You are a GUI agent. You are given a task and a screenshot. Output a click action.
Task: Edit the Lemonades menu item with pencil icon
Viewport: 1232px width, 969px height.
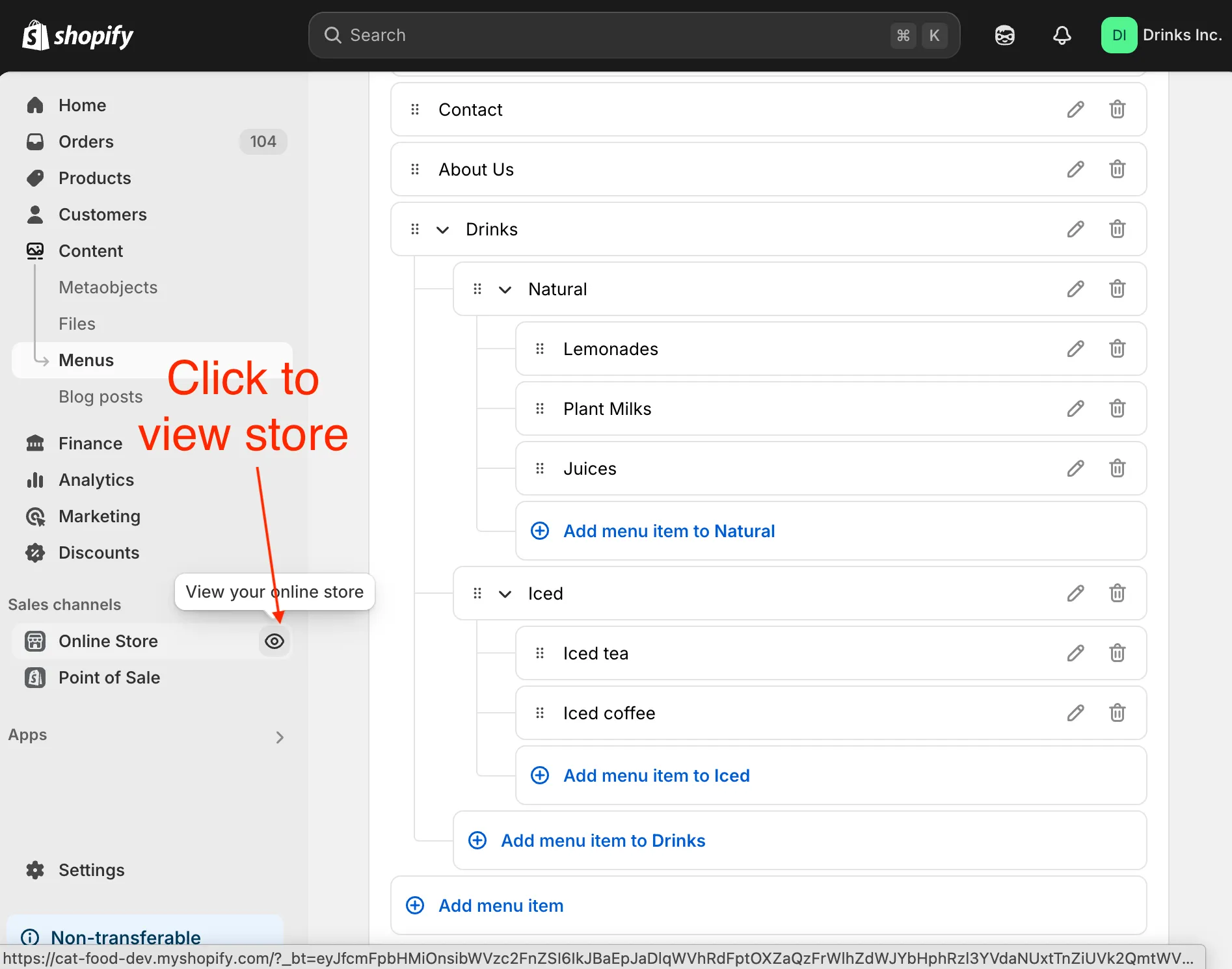click(1075, 349)
